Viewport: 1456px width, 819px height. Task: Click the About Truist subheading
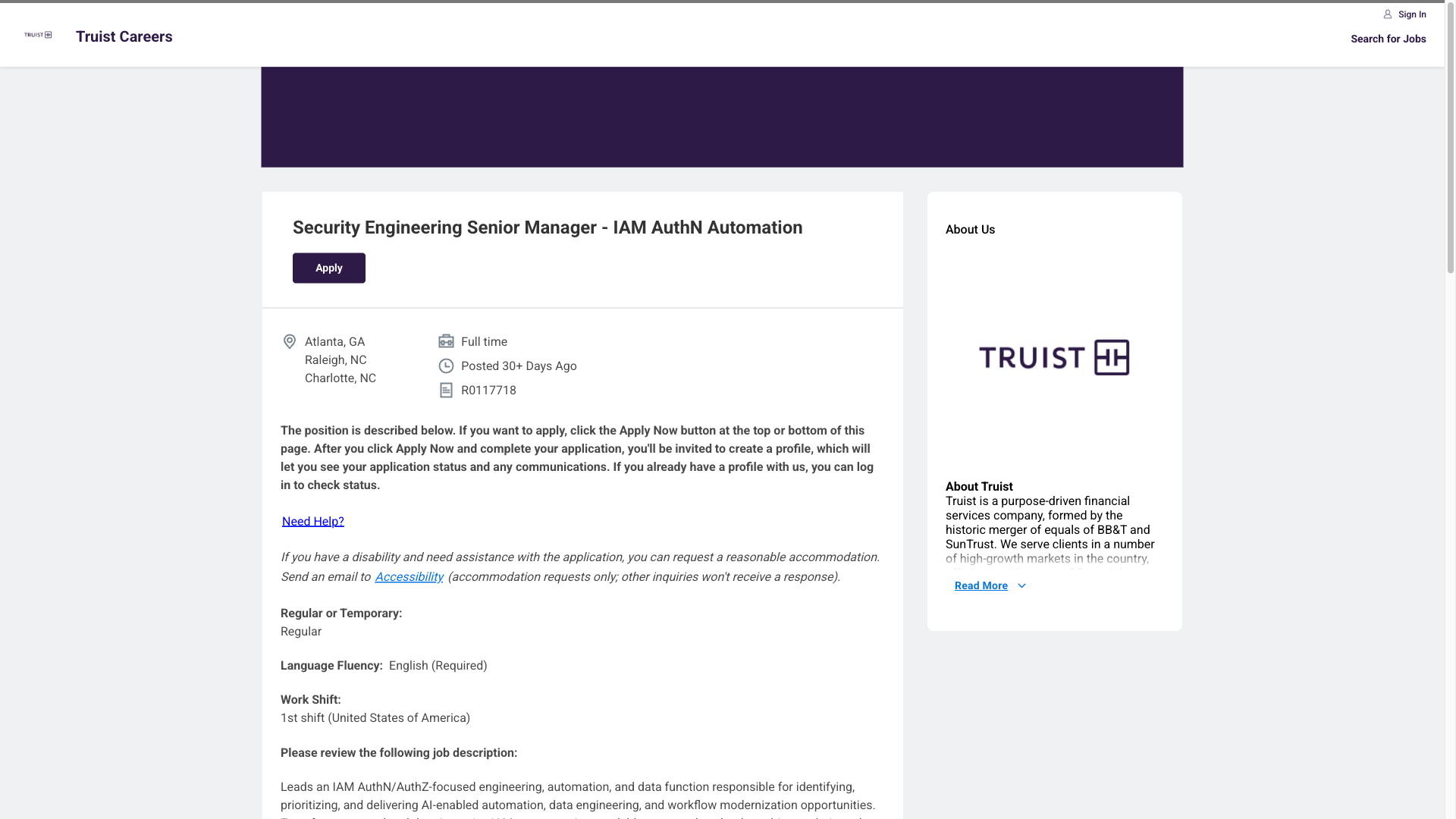point(979,487)
